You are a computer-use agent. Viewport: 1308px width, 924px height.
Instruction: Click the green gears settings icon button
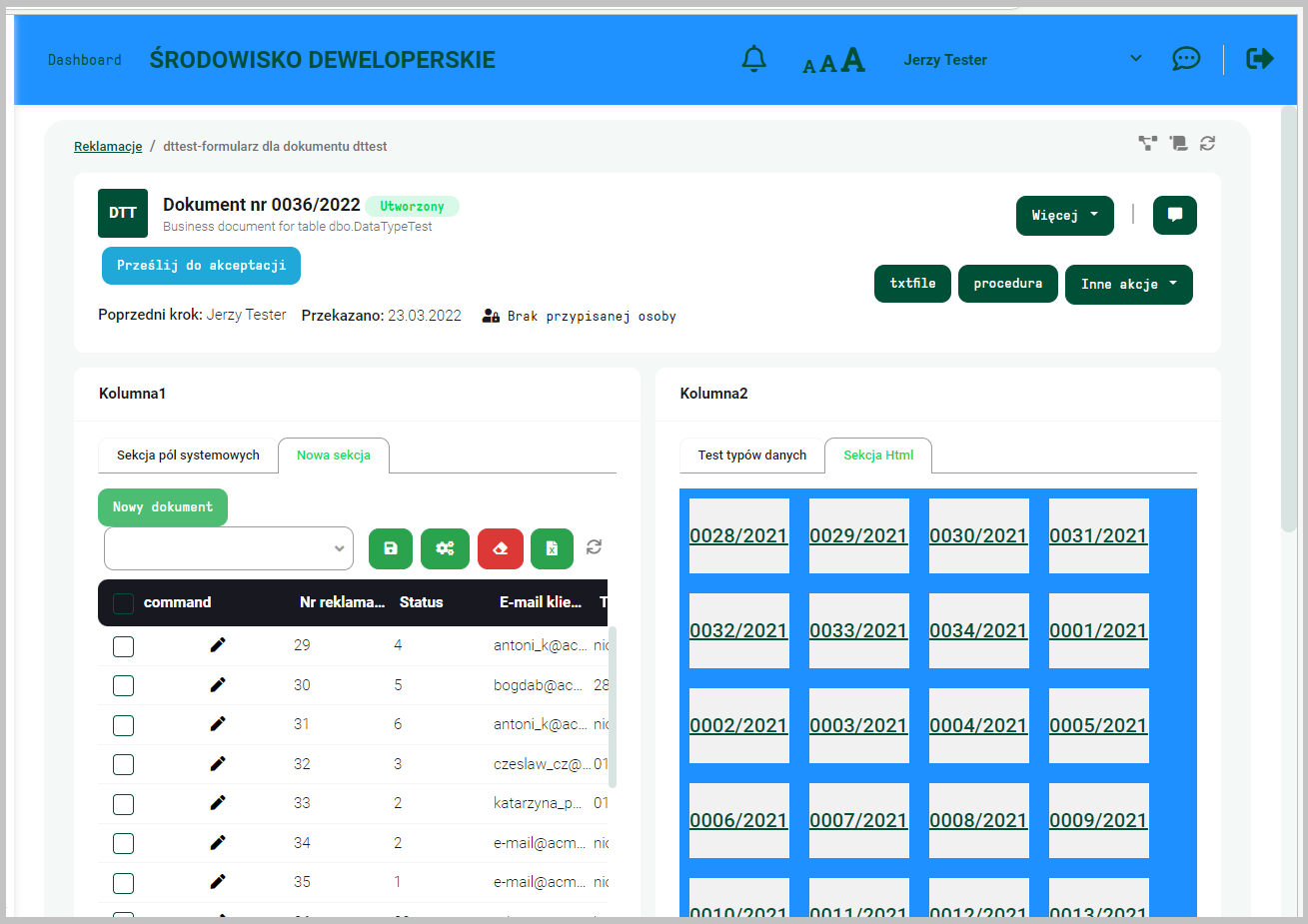[445, 548]
